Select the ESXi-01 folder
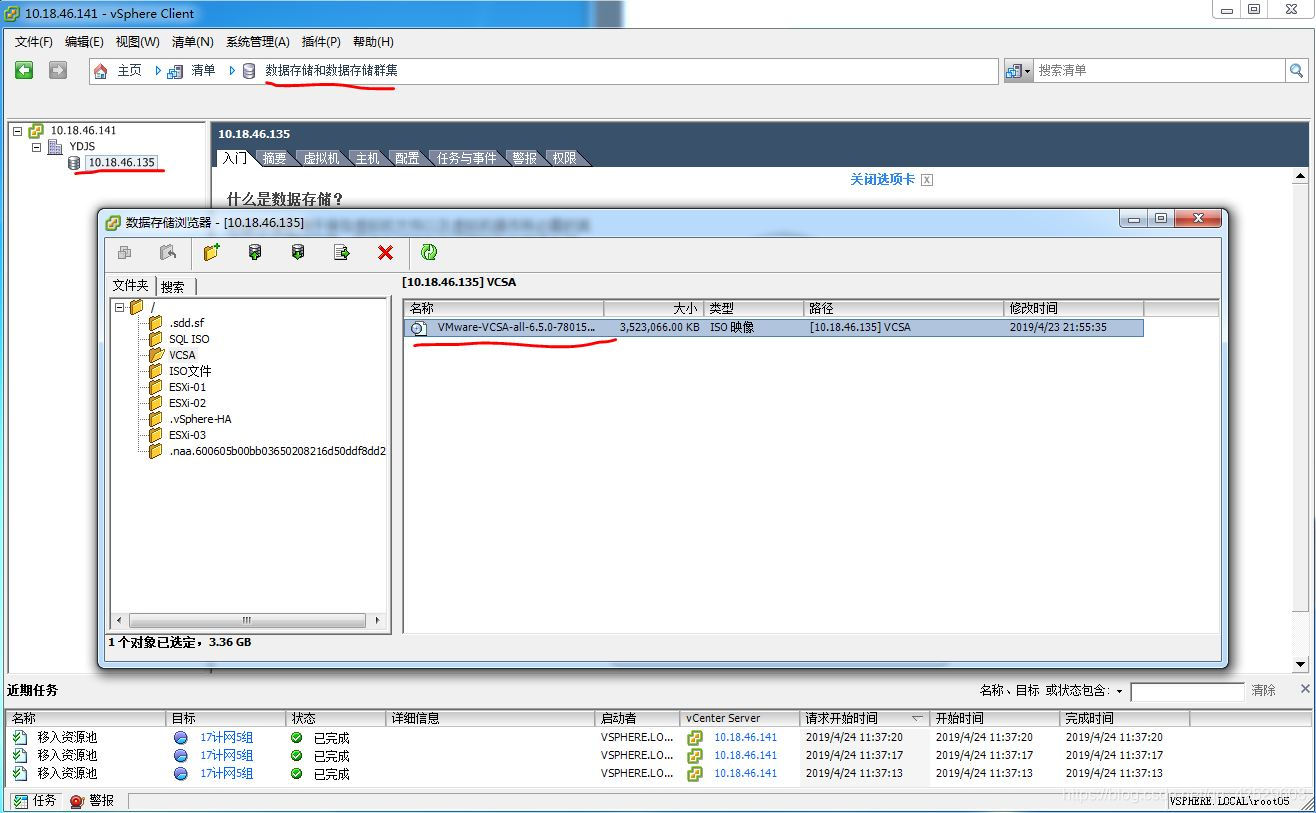 coord(187,387)
